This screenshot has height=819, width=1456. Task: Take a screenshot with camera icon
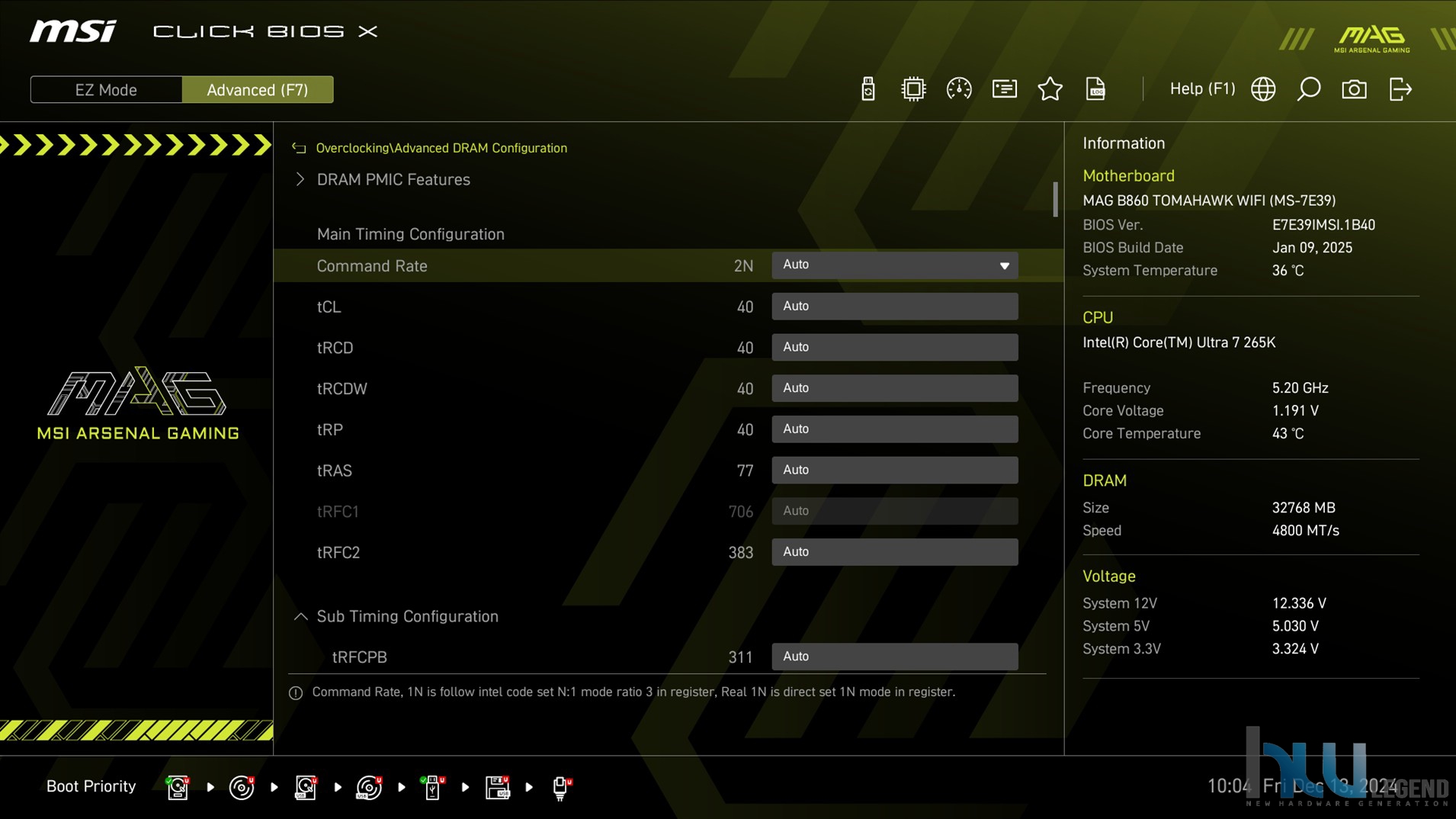click(1355, 89)
